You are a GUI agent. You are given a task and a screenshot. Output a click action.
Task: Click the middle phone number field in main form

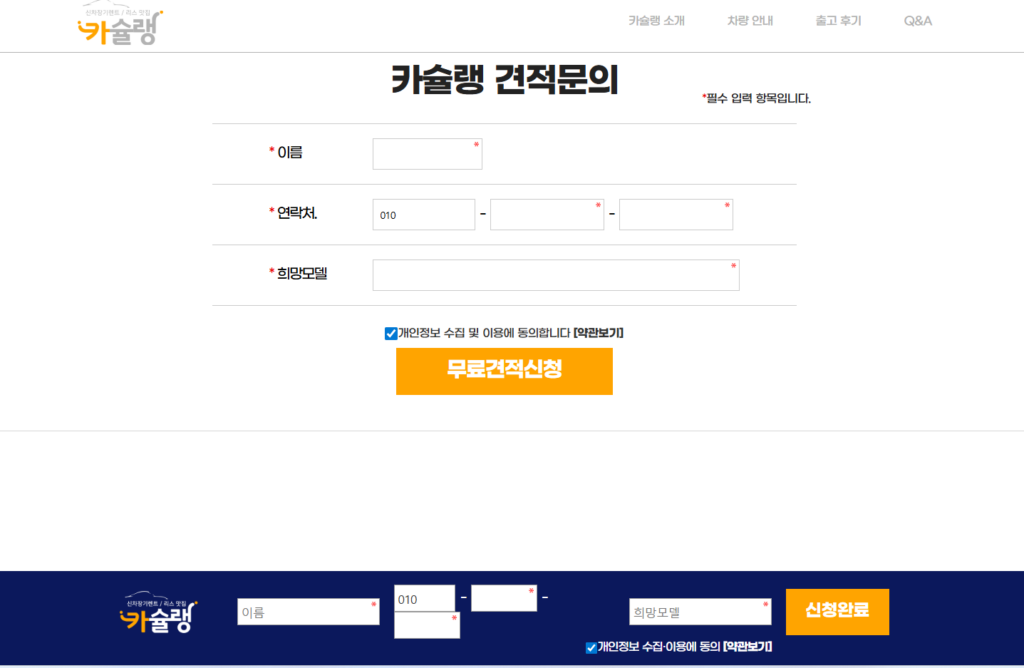(546, 215)
